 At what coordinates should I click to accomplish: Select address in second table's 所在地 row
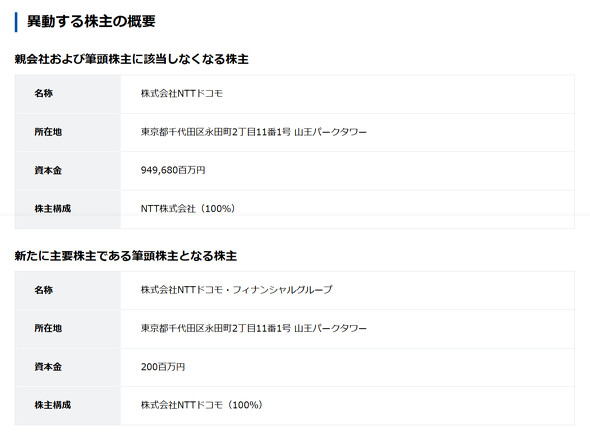pyautogui.click(x=254, y=328)
